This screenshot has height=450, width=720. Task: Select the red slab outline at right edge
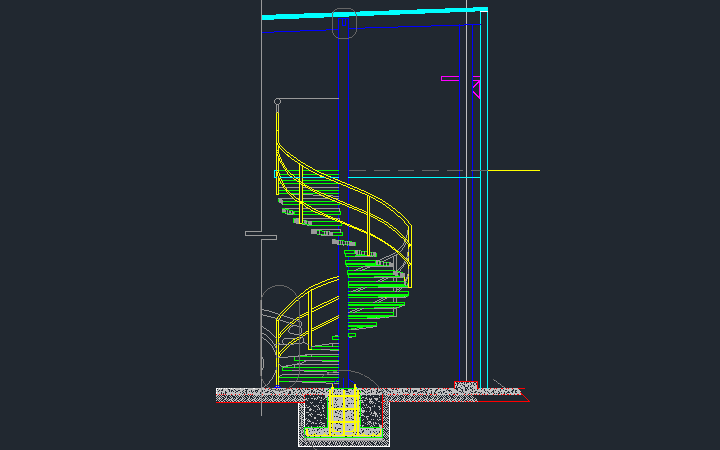coord(503,395)
